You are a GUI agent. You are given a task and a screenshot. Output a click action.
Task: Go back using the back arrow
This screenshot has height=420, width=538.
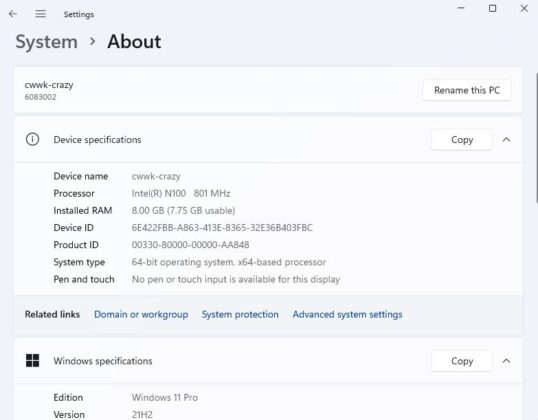(13, 14)
